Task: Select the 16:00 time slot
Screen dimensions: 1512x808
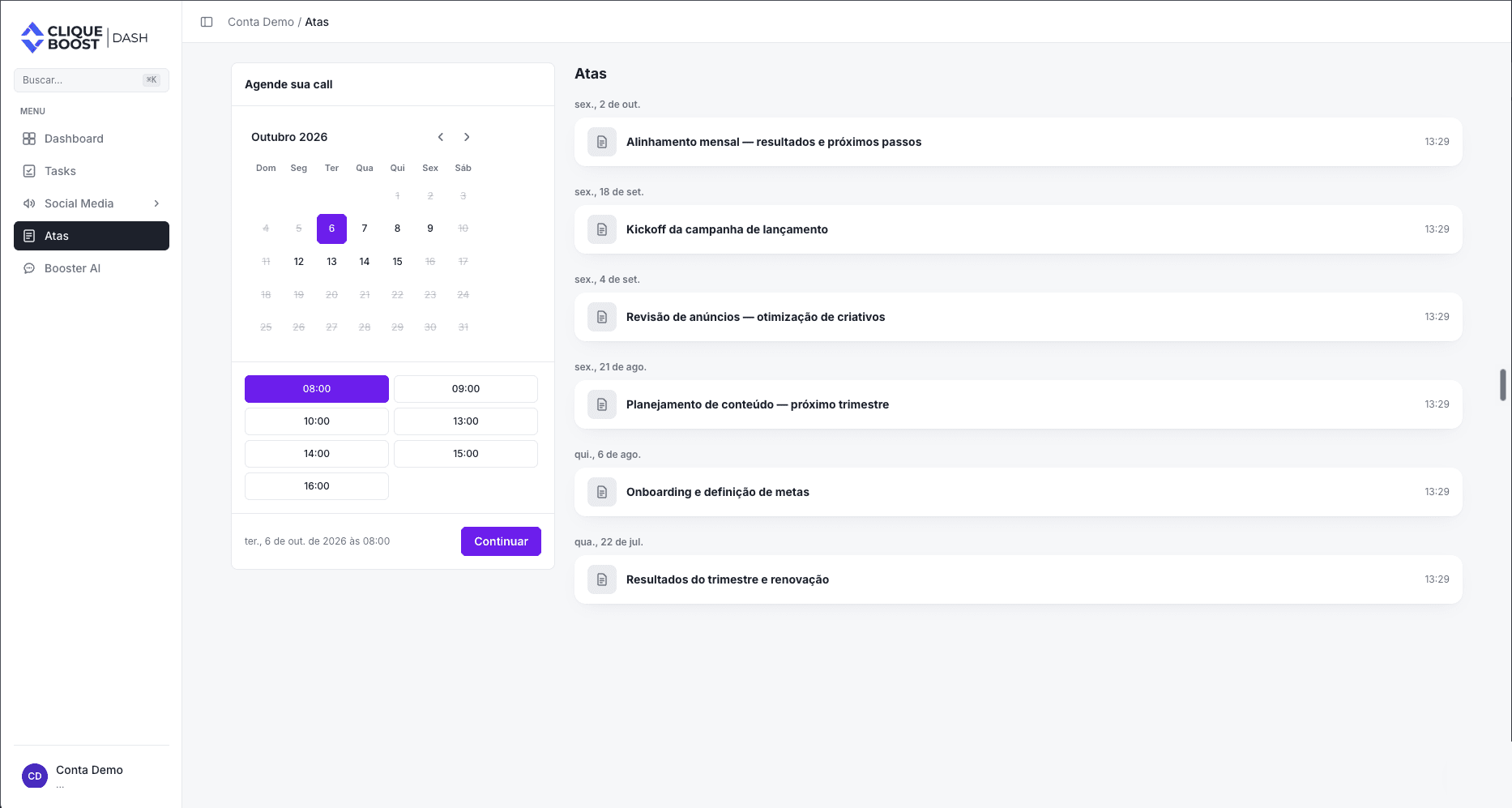Action: pyautogui.click(x=317, y=486)
